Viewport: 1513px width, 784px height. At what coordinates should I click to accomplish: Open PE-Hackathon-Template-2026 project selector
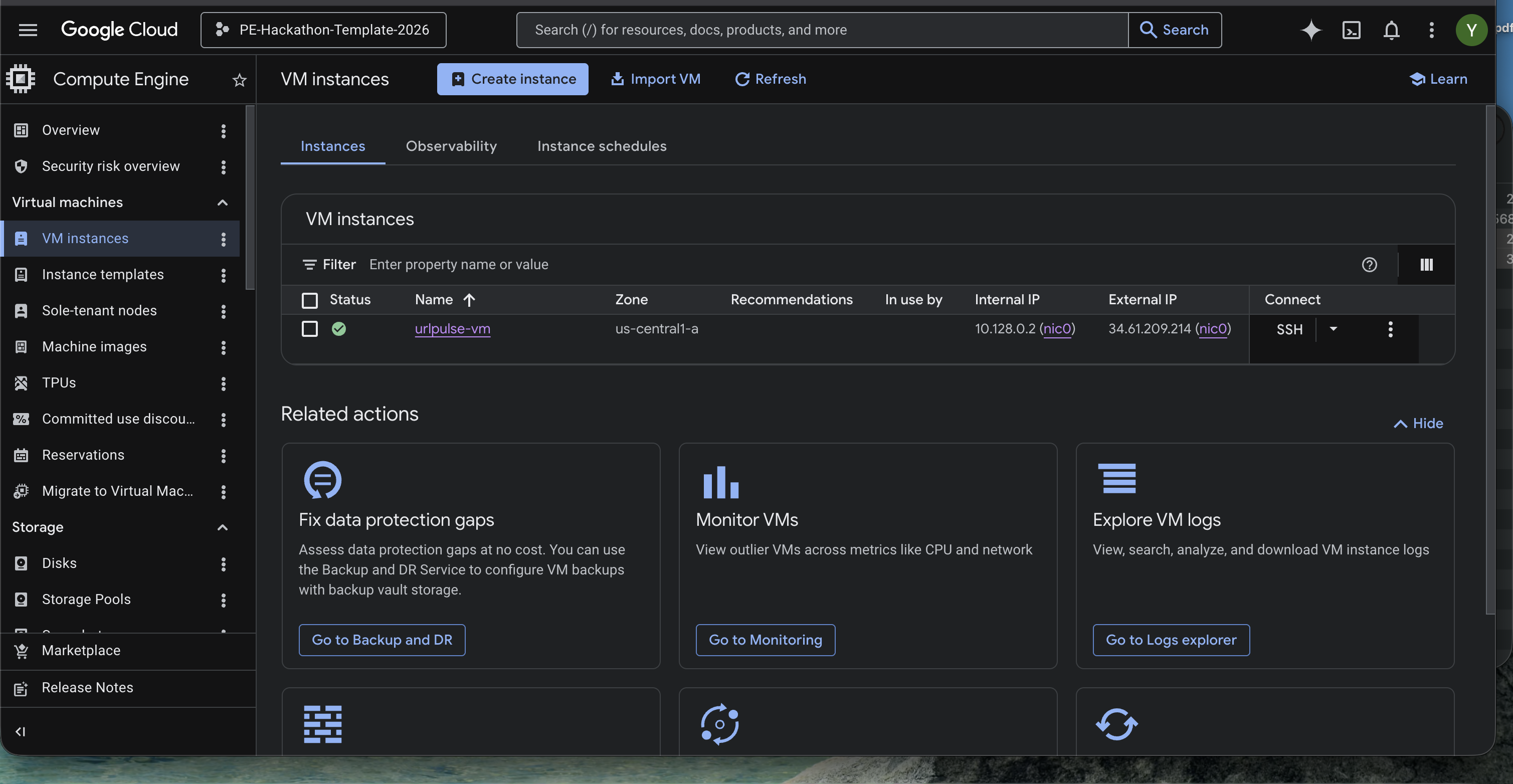click(x=323, y=30)
